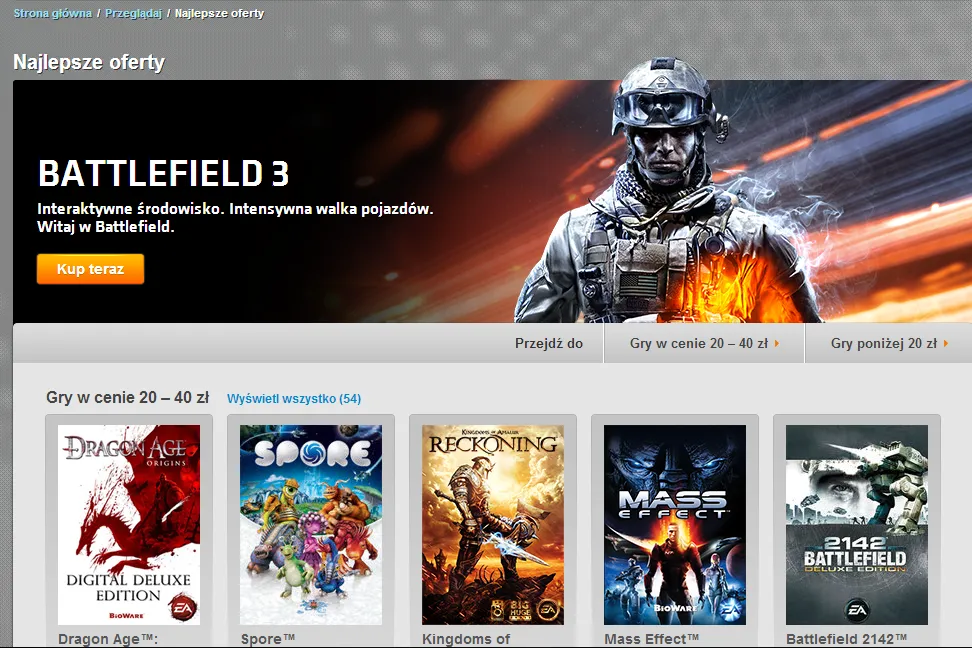The width and height of the screenshot is (972, 648).
Task: Open Dragon Age Origins cover thumbnail
Action: pos(129,525)
